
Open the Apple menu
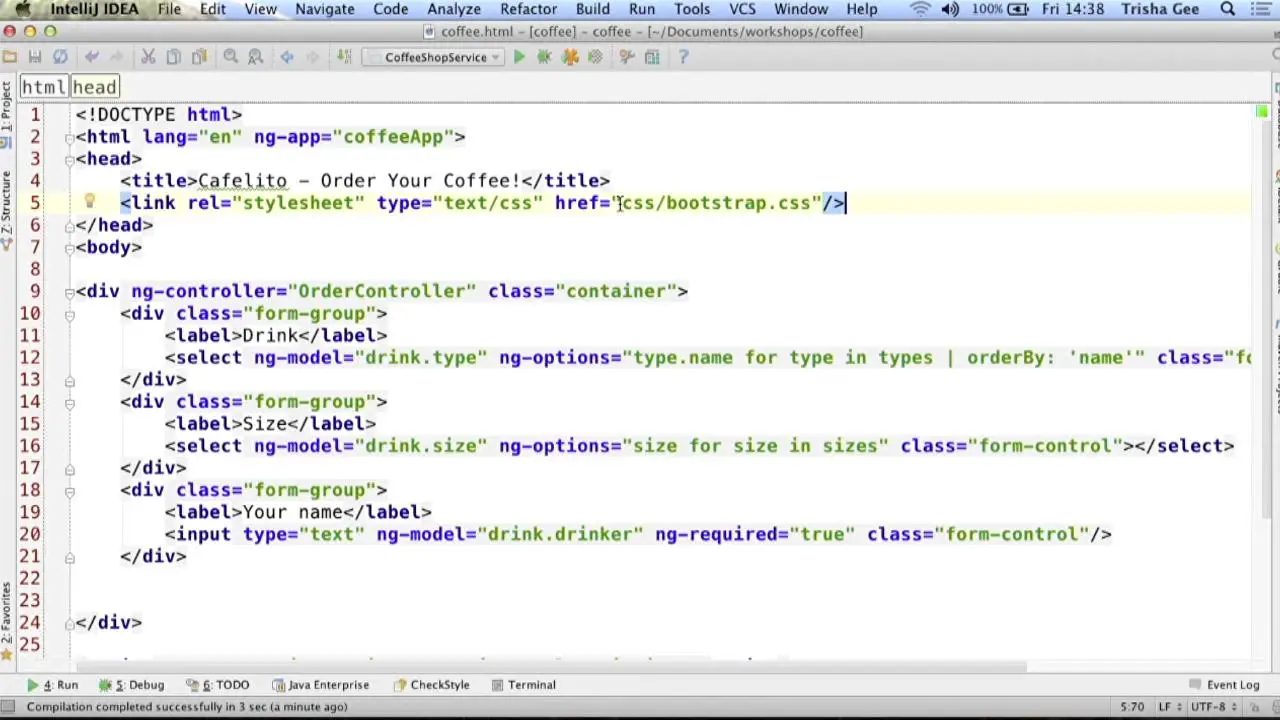(22, 9)
